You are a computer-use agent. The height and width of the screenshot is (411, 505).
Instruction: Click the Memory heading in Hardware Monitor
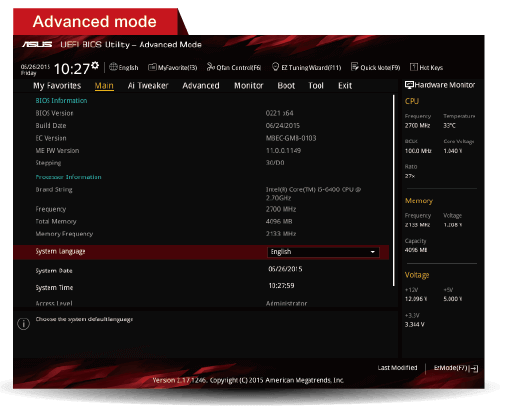(x=419, y=201)
